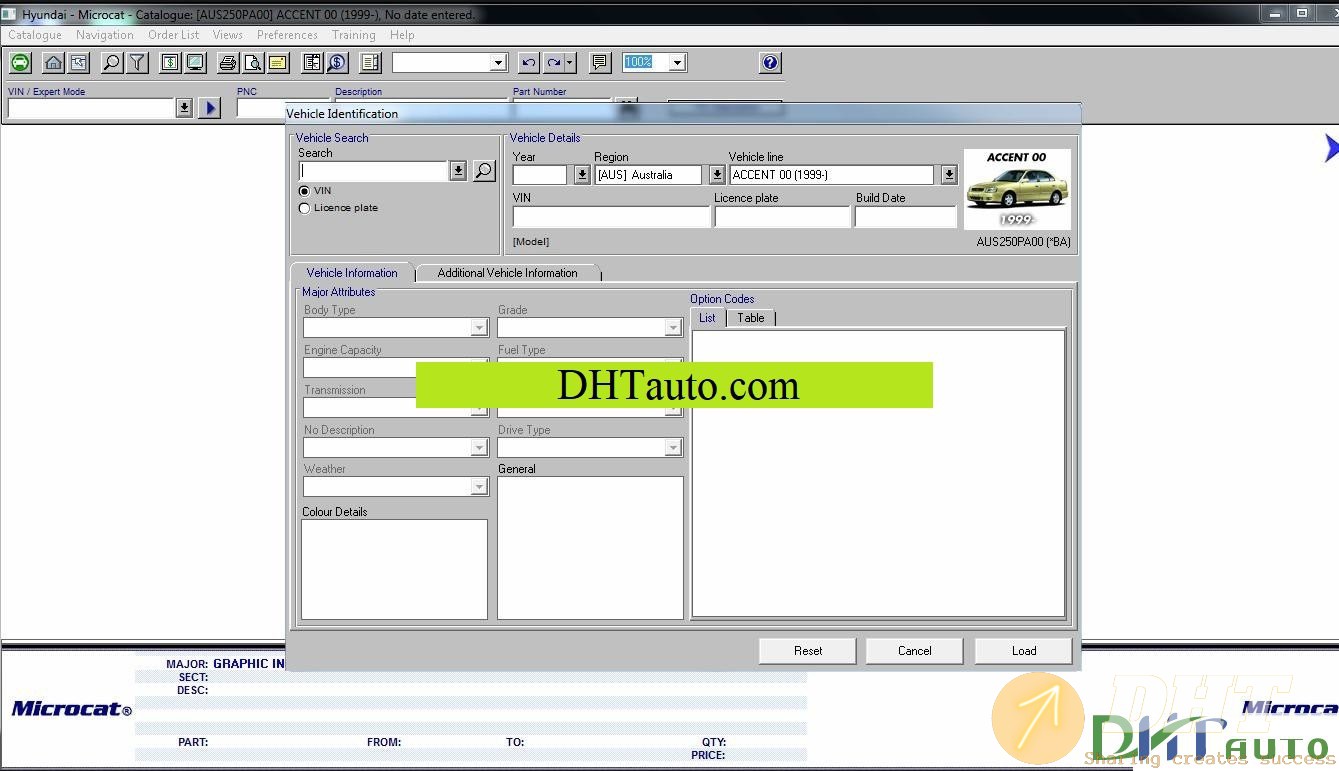Click the search magnifier in Vehicle Search
The height and width of the screenshot is (771, 1339).
click(484, 171)
